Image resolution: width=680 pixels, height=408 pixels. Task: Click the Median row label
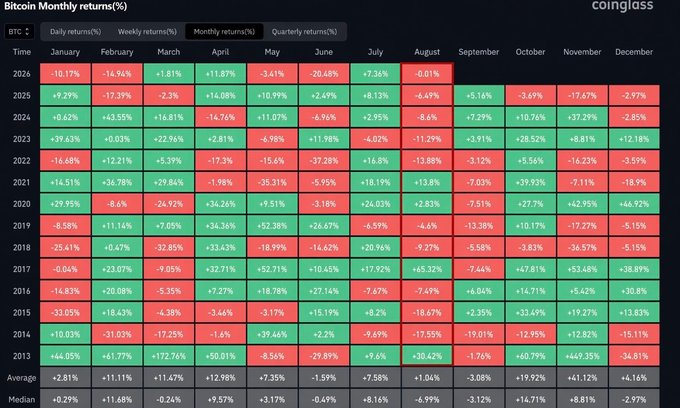[x=22, y=400]
